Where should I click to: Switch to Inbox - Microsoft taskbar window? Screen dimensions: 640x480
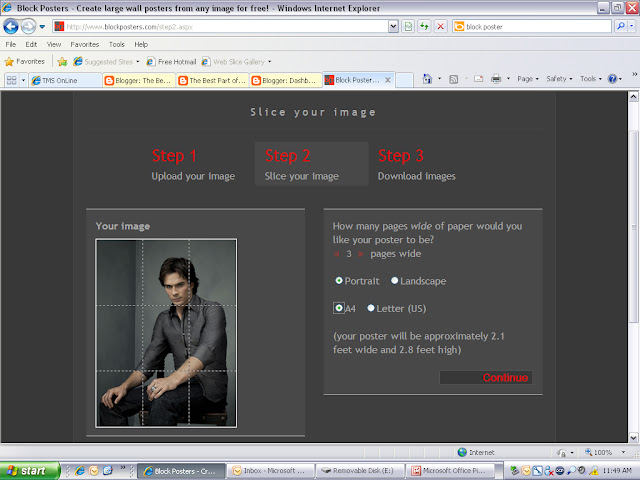click(x=270, y=471)
